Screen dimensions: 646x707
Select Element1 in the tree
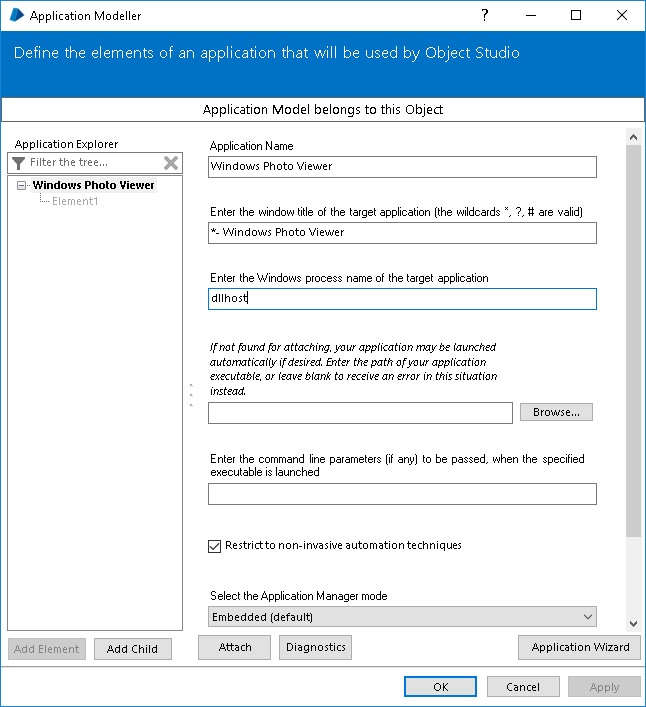tap(75, 201)
